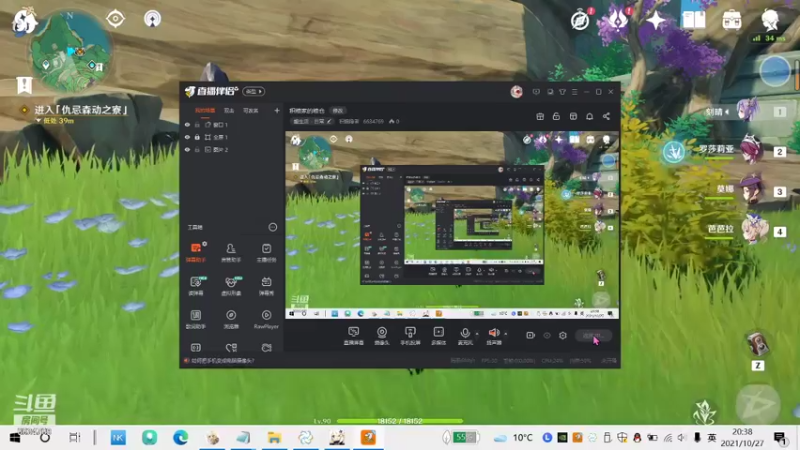Open the mode switch pill next to logo
This screenshot has width=800, height=450.
tap(254, 91)
